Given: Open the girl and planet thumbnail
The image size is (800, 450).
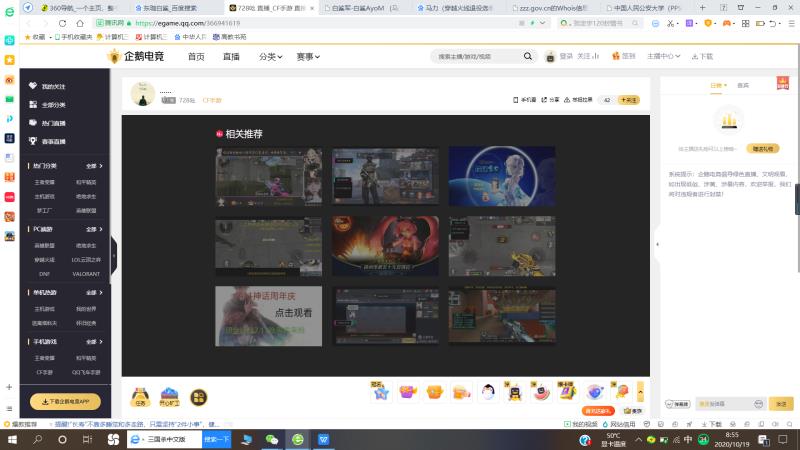Looking at the screenshot, I should (502, 177).
